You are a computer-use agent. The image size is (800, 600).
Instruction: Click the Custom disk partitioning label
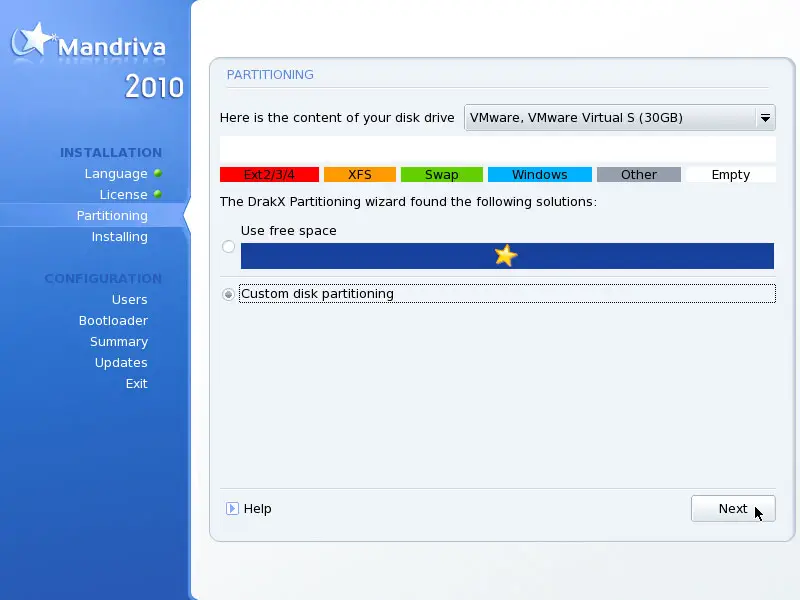(317, 294)
